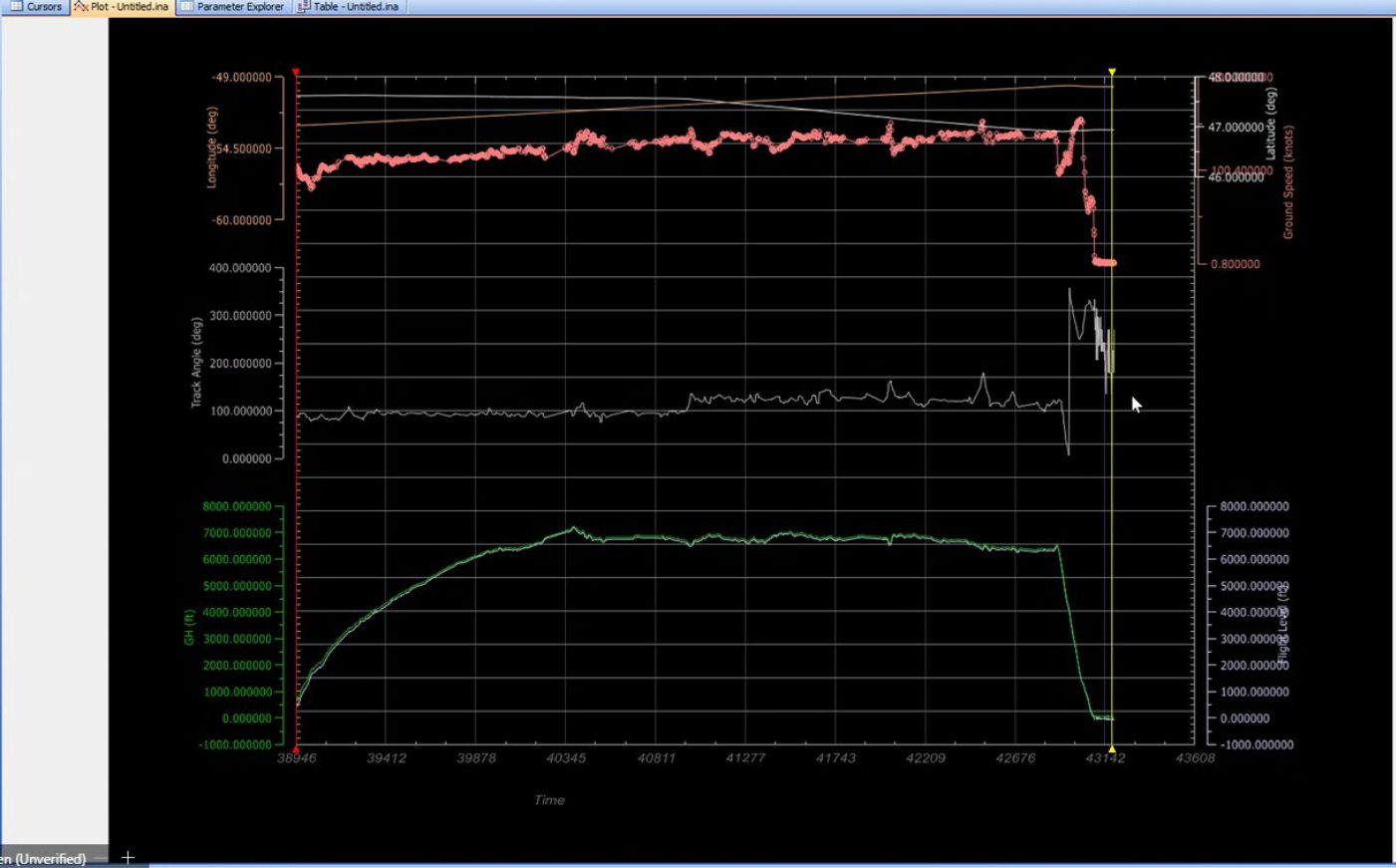The image size is (1396, 868).
Task: Click the 42676 time axis value
Action: pos(1015,758)
